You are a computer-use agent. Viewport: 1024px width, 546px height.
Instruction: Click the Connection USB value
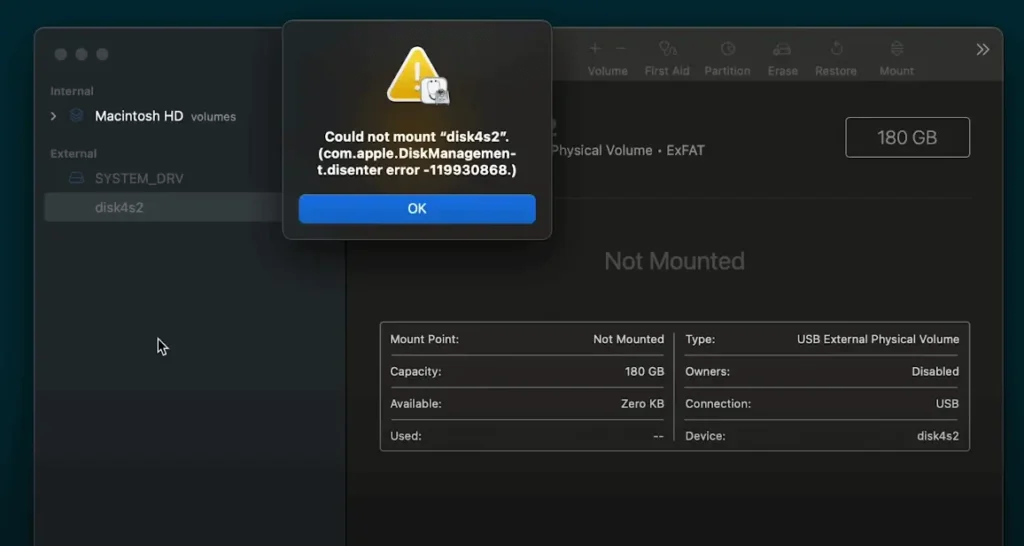pyautogui.click(x=946, y=404)
